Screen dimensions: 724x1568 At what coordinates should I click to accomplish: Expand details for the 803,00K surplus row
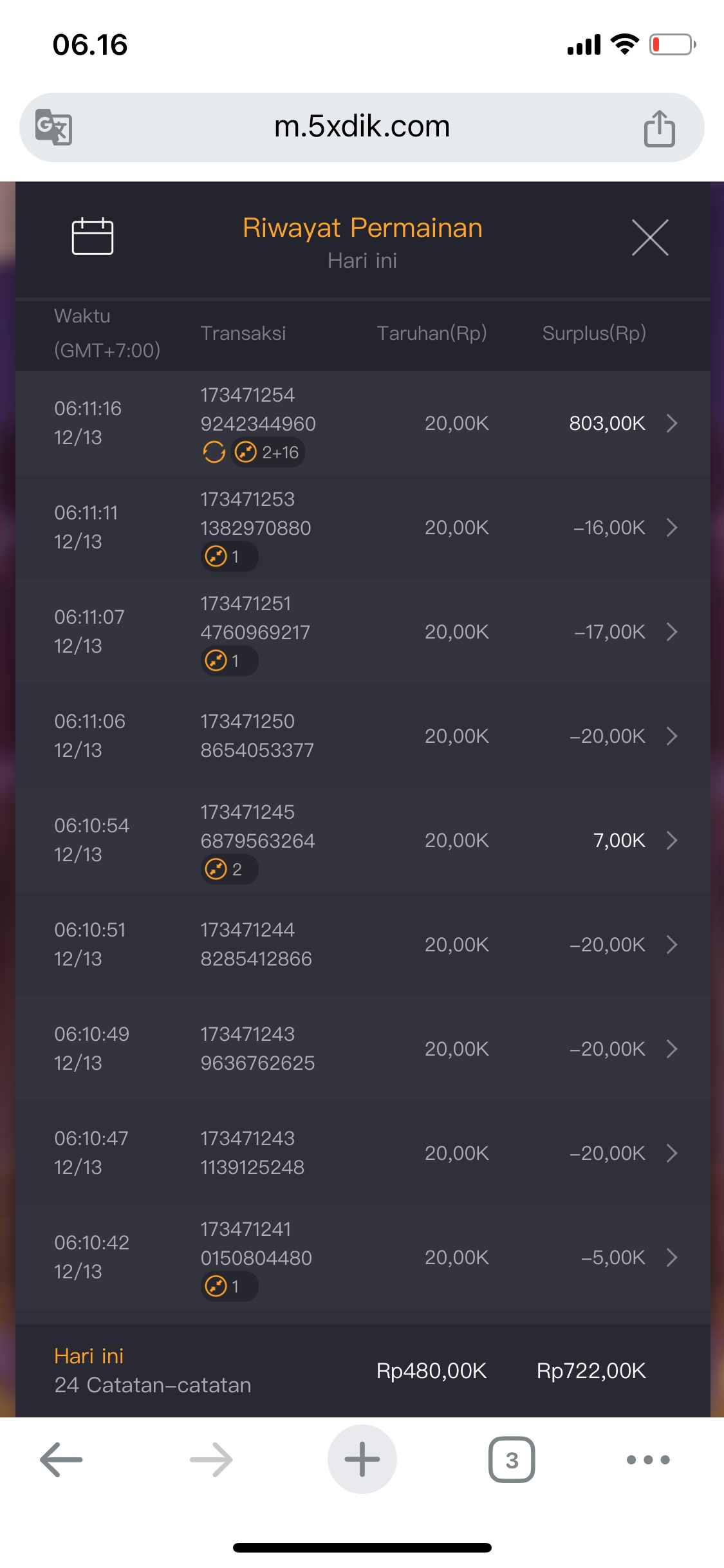tap(672, 423)
